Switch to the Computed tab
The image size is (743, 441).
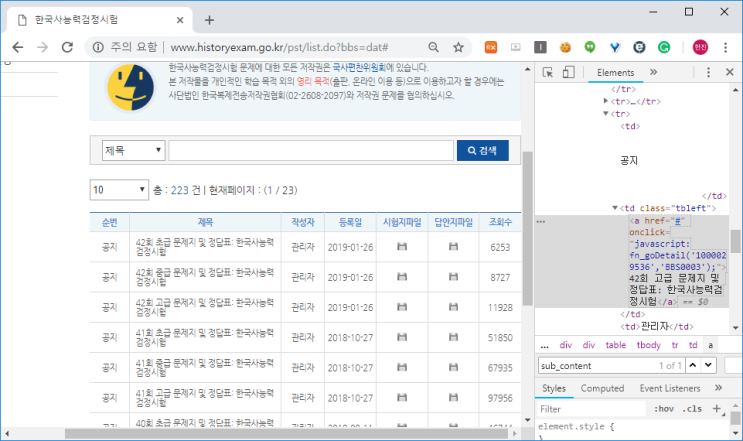602,388
